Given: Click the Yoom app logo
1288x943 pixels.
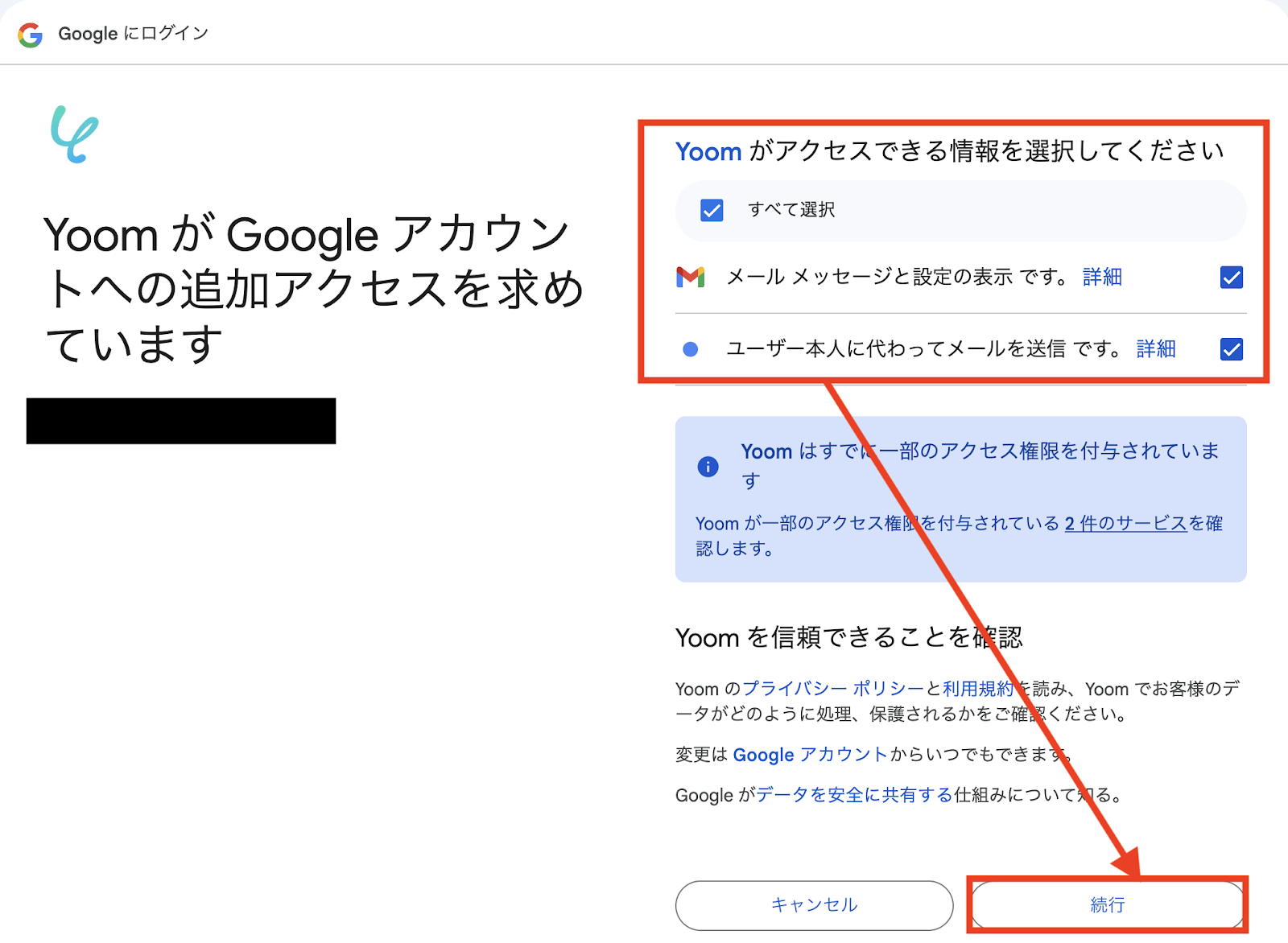Looking at the screenshot, I should (x=74, y=134).
